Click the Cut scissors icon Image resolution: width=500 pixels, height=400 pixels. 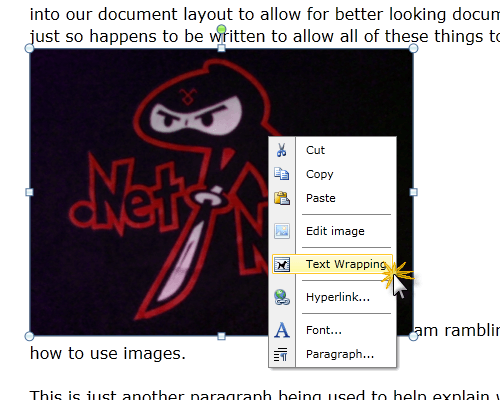coord(282,150)
